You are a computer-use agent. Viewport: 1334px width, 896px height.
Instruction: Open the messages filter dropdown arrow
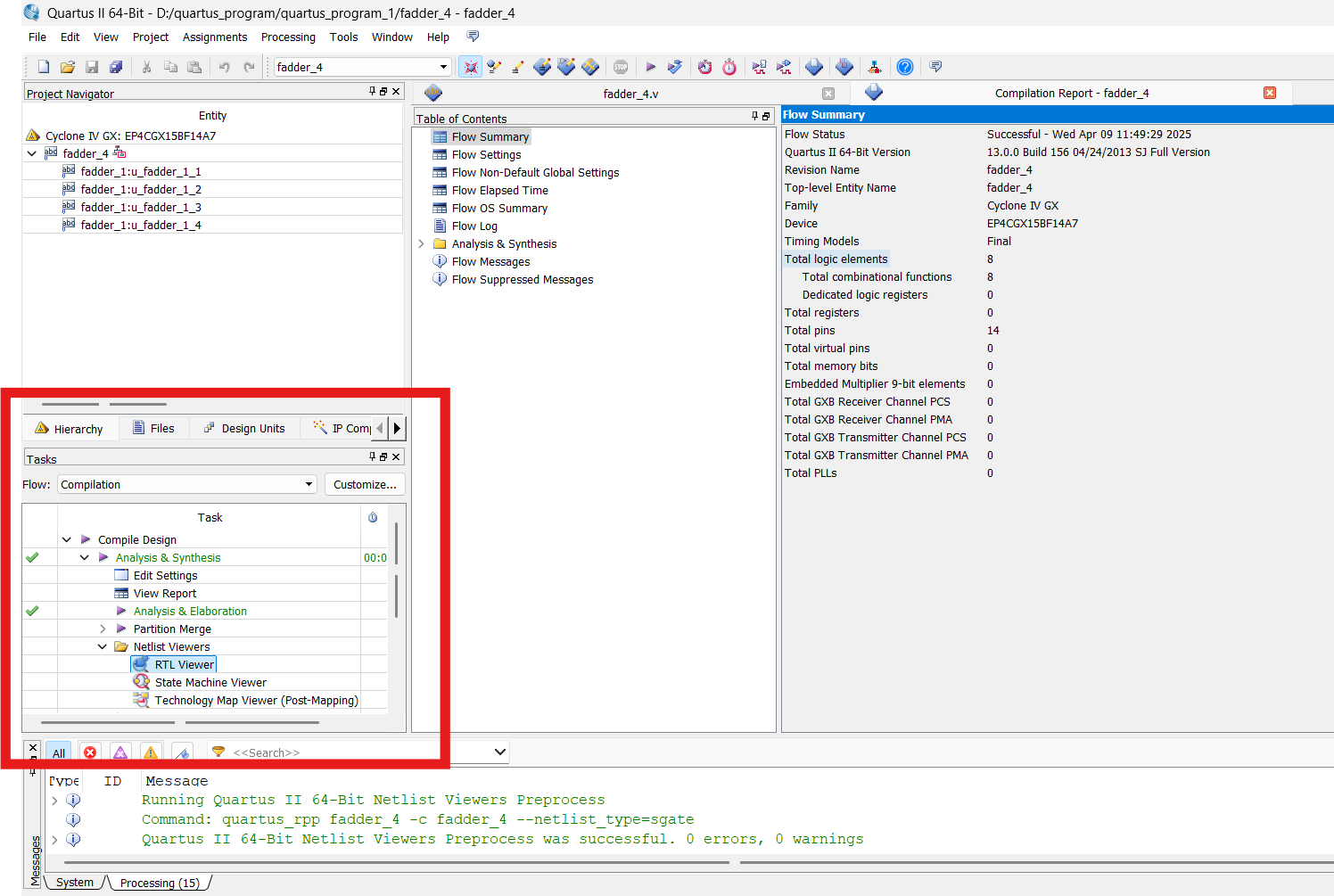pyautogui.click(x=500, y=752)
